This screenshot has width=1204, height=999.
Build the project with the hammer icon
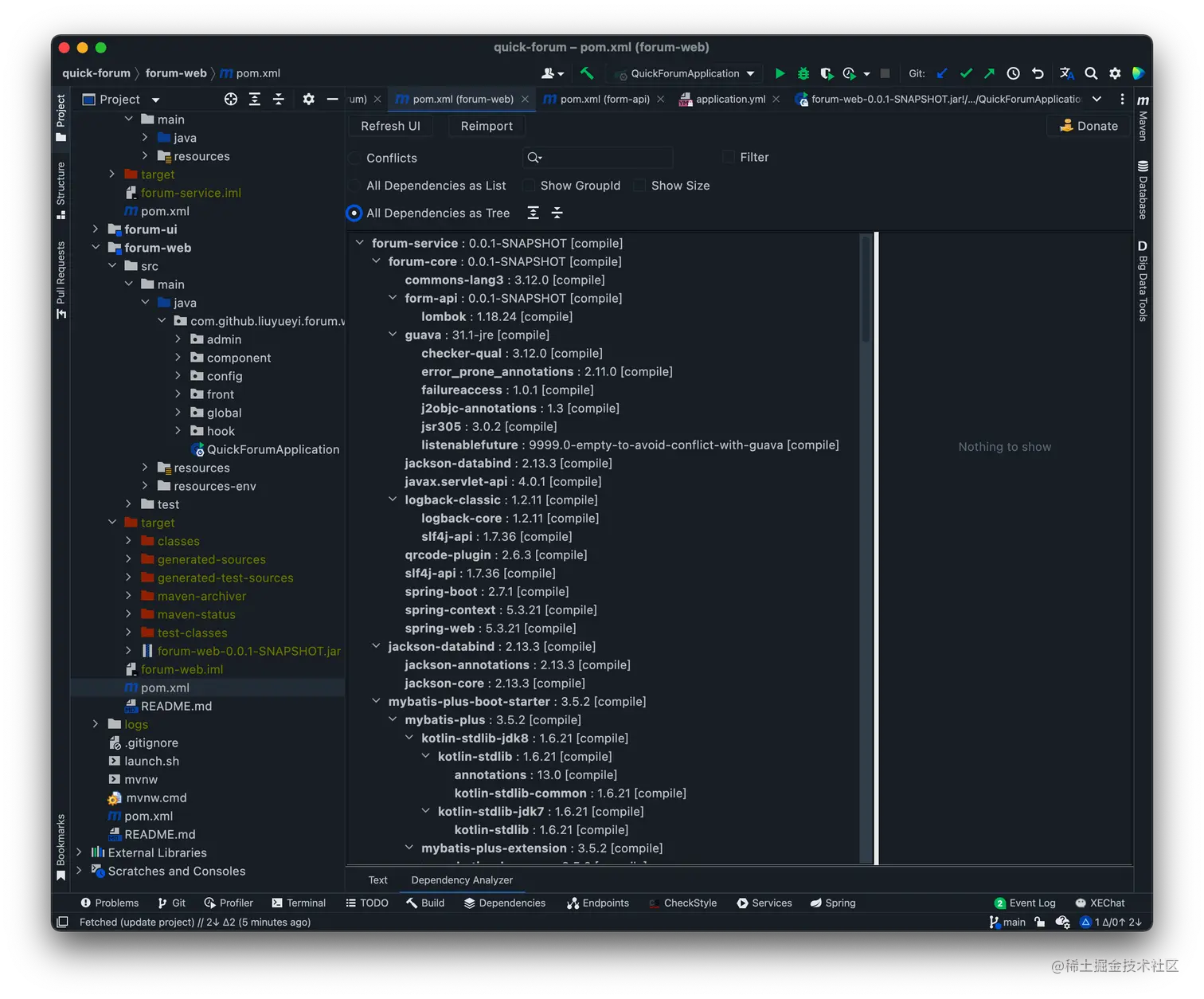point(587,73)
